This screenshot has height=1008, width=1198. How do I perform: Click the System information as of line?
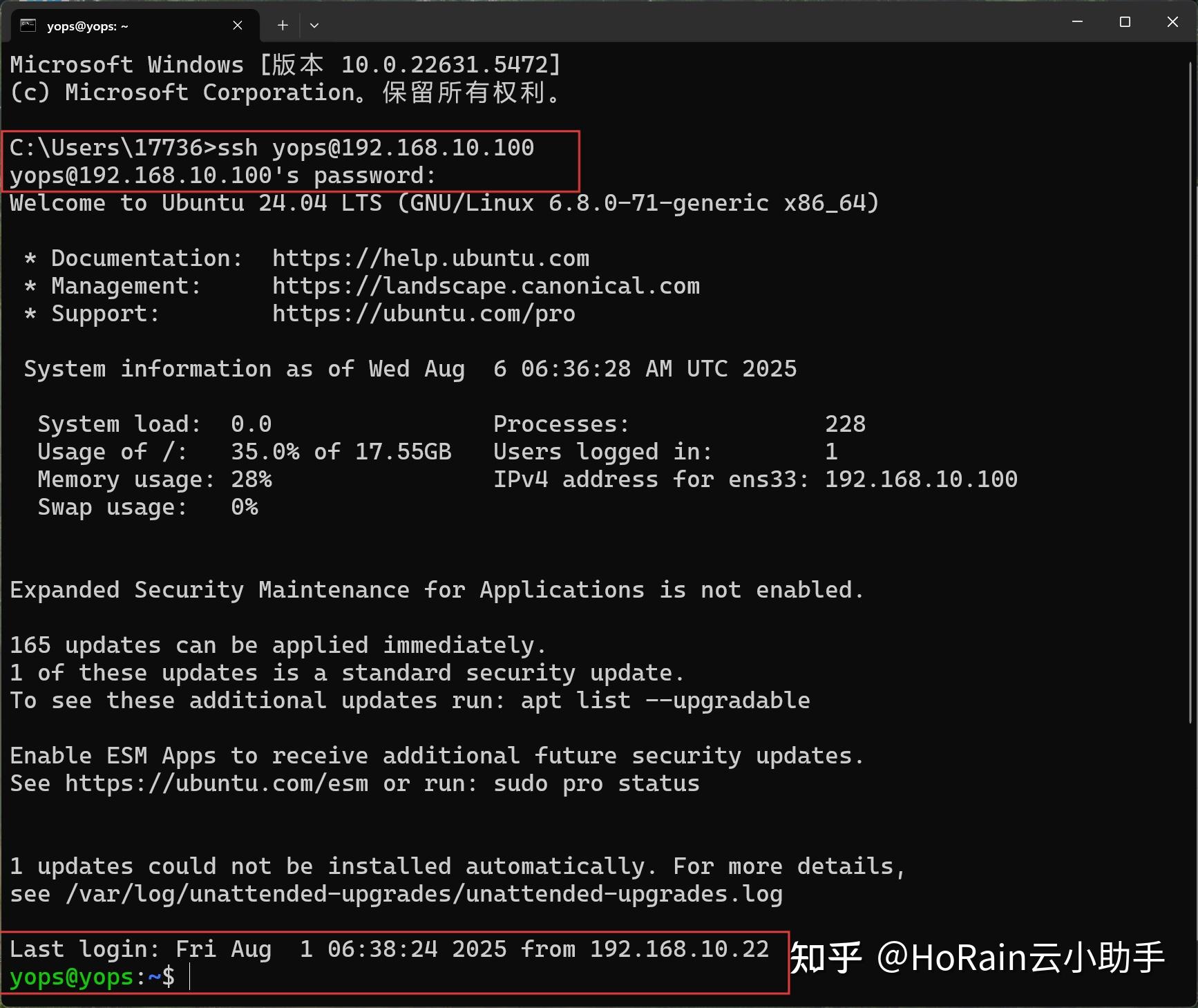tap(410, 369)
